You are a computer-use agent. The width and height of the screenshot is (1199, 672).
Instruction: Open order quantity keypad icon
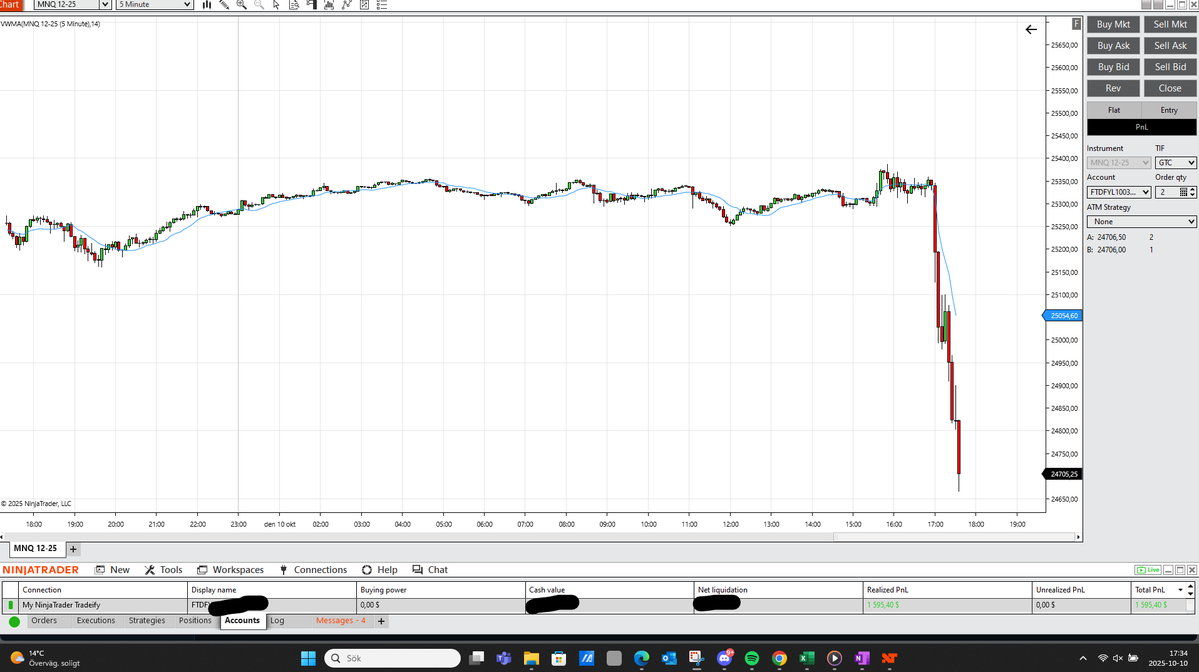coord(1183,192)
